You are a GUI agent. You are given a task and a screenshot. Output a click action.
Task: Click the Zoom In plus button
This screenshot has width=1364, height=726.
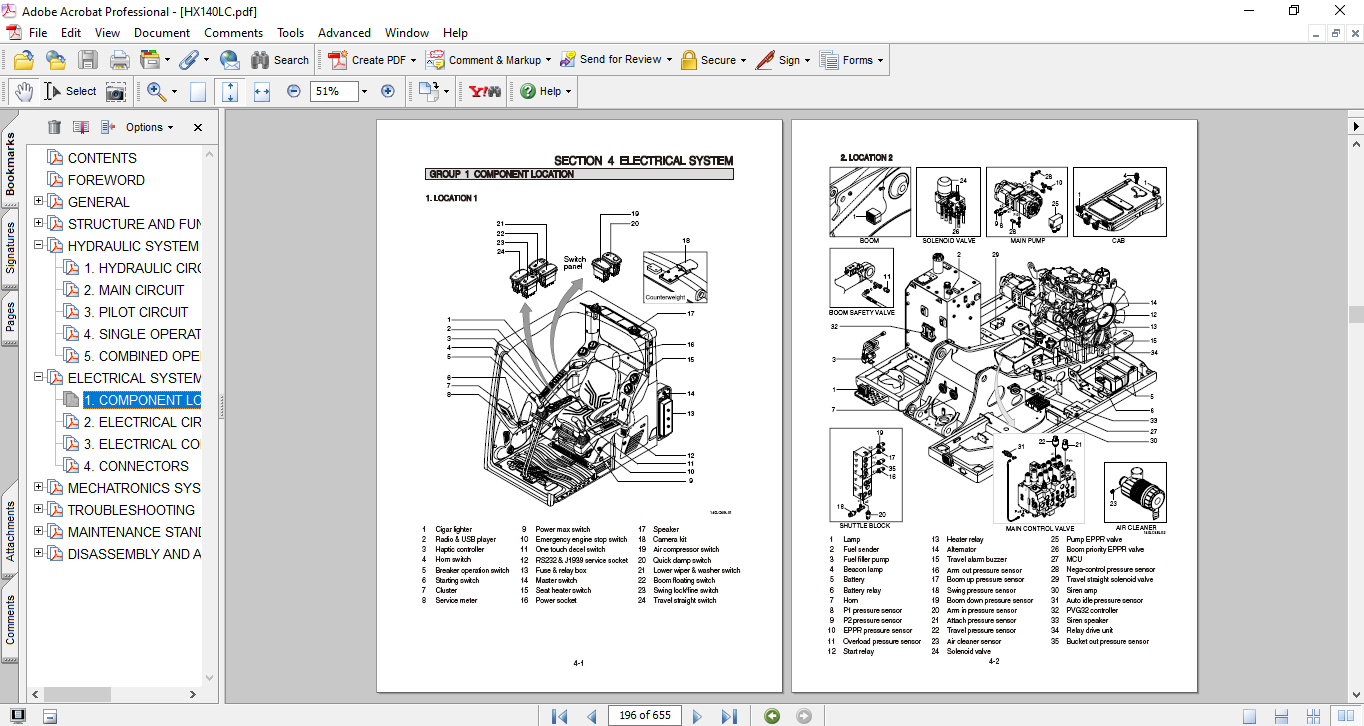click(x=388, y=91)
